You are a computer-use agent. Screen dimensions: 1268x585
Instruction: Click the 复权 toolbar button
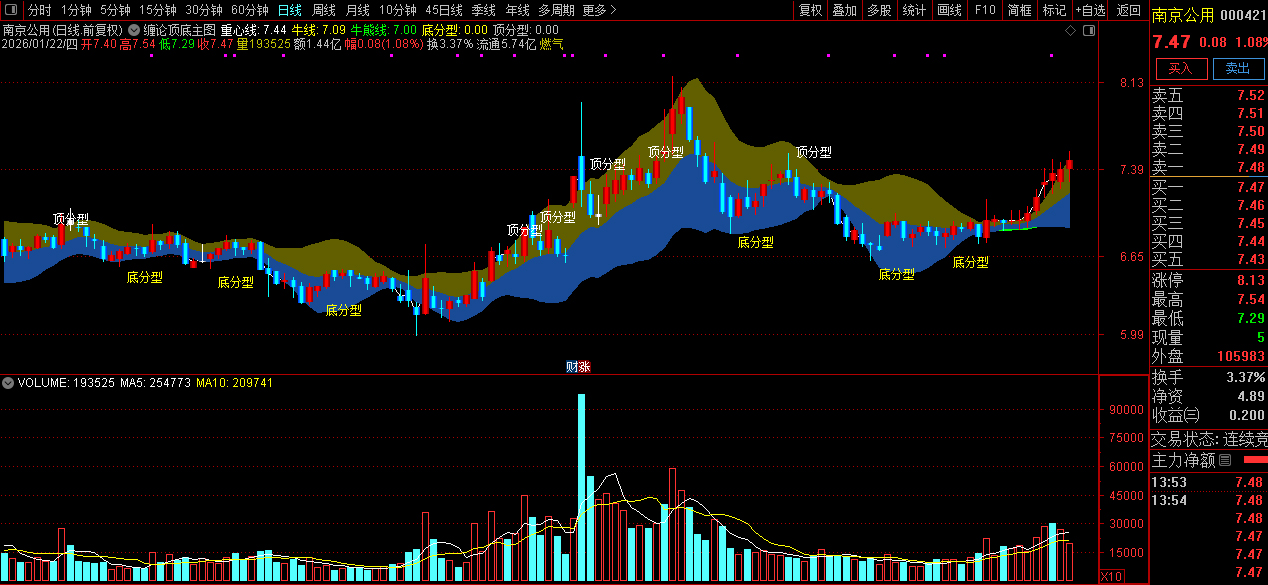point(811,10)
